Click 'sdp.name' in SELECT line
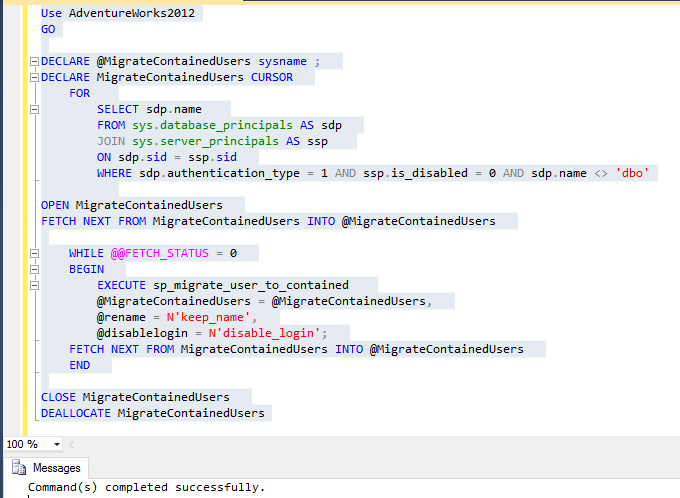 [174, 109]
